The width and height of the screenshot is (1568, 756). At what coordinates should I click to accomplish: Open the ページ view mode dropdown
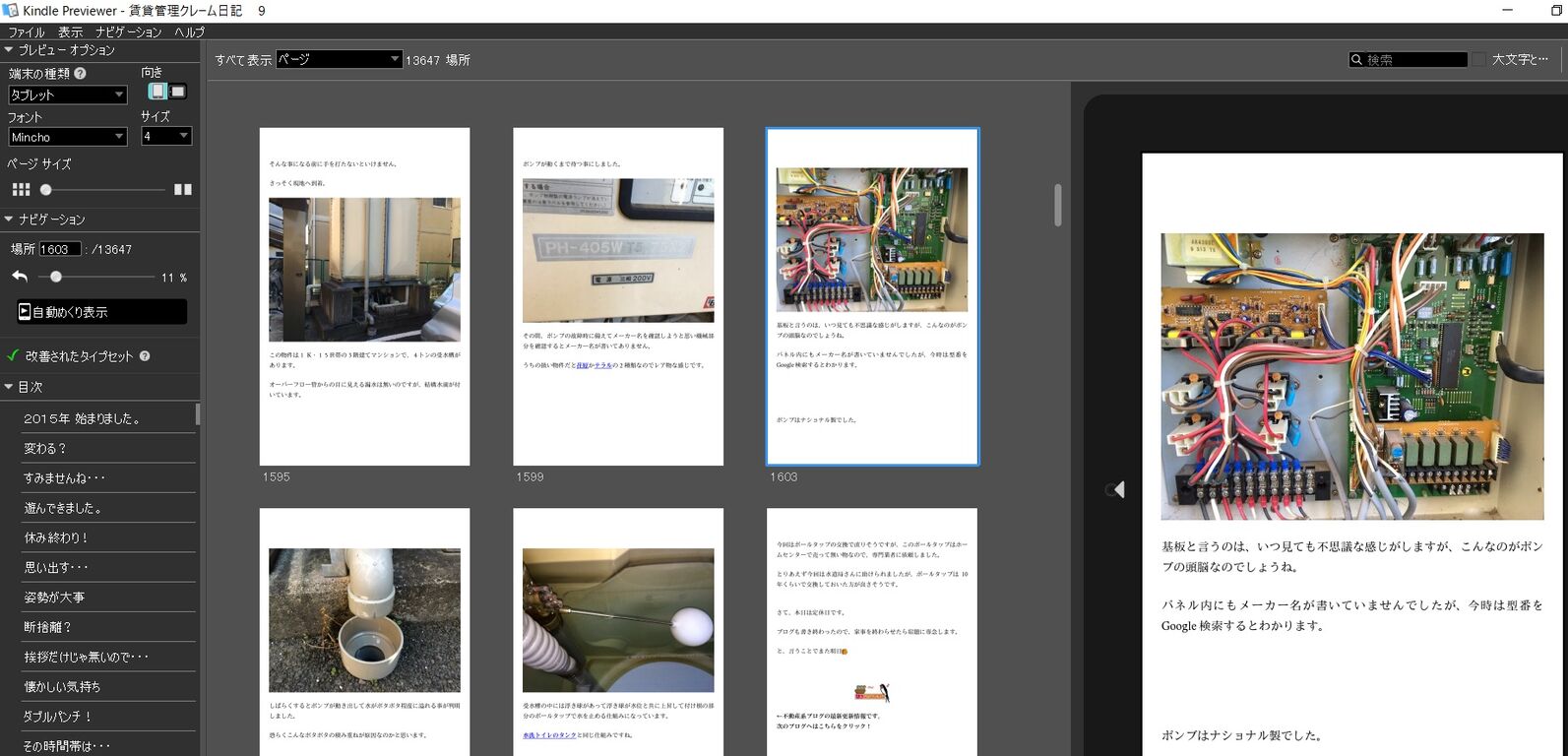(339, 59)
